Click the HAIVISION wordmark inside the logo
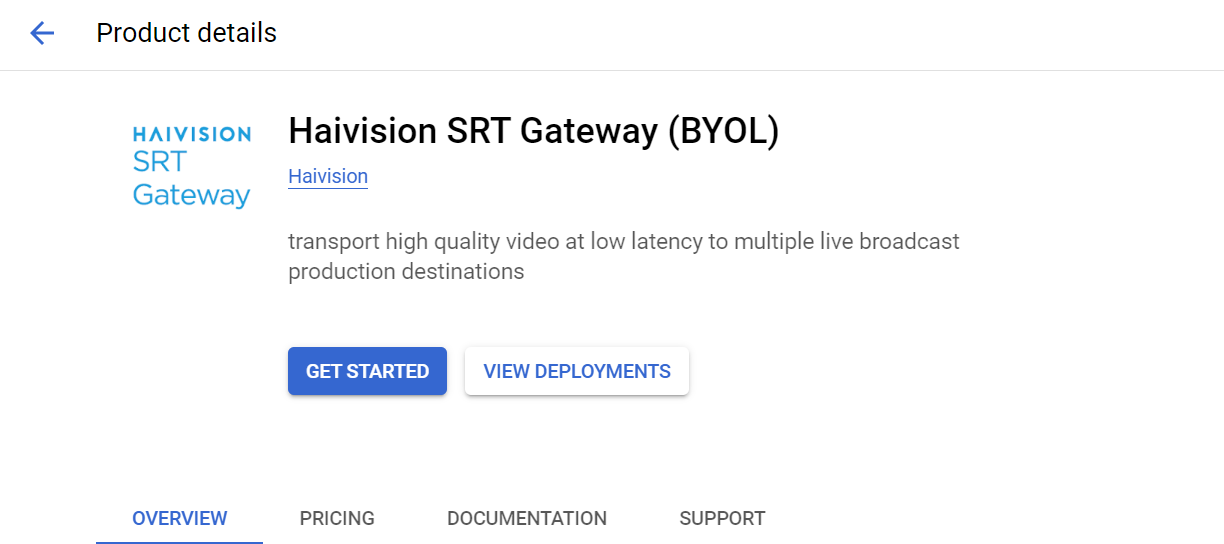Image resolution: width=1224 pixels, height=544 pixels. (x=191, y=134)
